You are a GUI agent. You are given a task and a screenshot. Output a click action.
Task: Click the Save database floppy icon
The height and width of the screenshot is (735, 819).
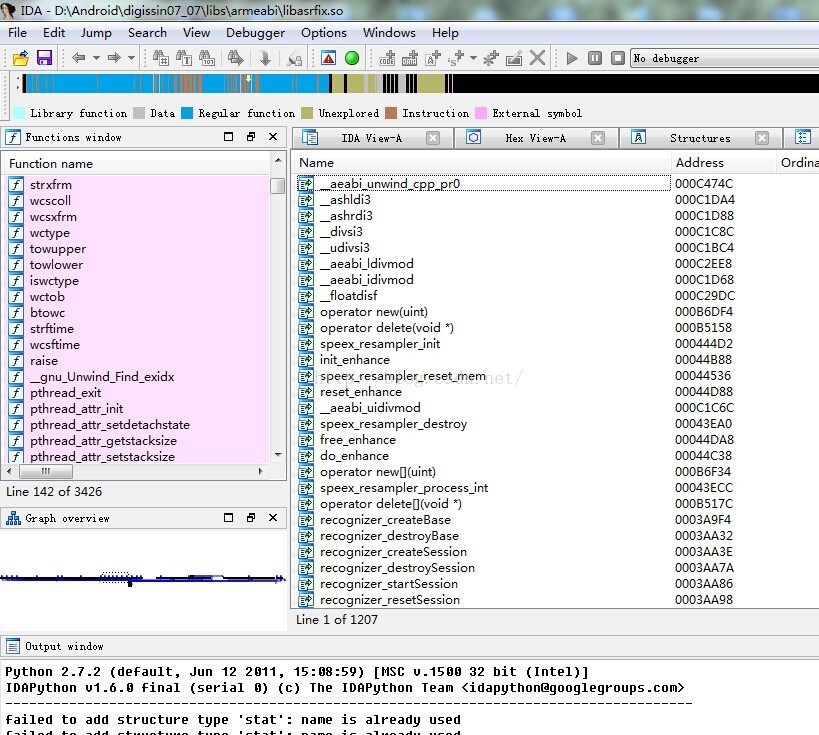tap(44, 59)
